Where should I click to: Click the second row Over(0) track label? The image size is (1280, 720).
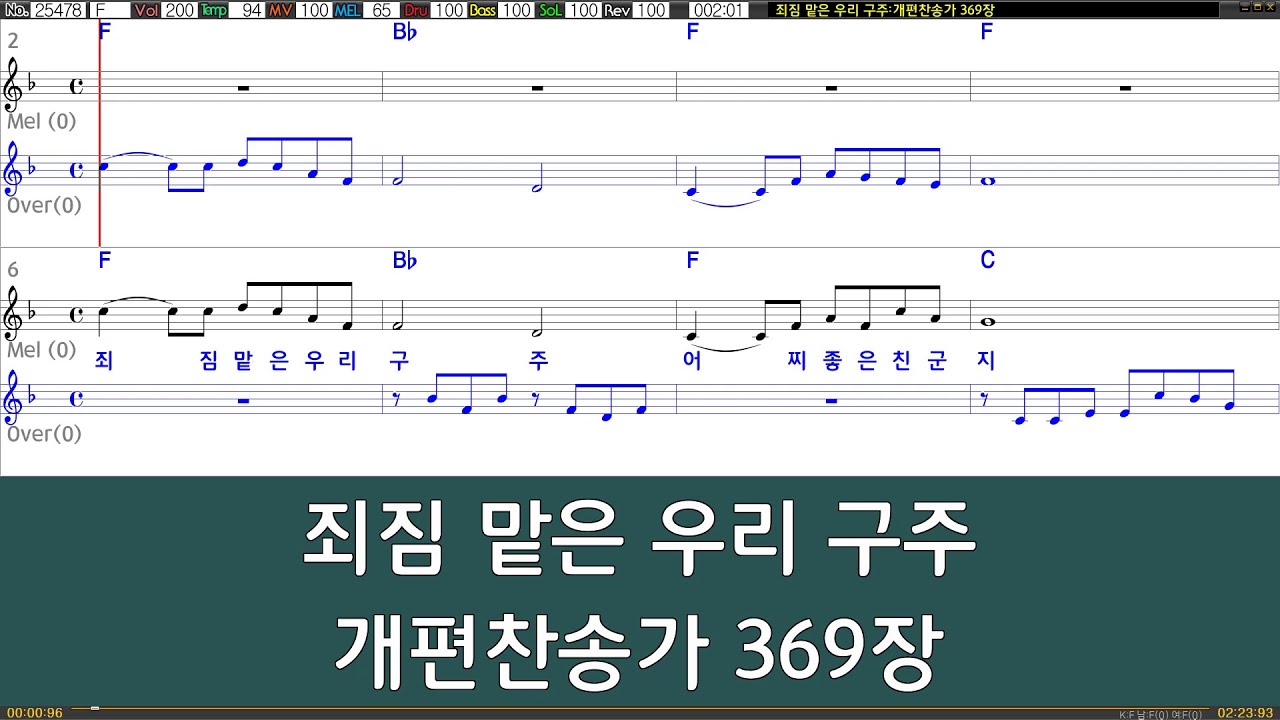pos(44,434)
